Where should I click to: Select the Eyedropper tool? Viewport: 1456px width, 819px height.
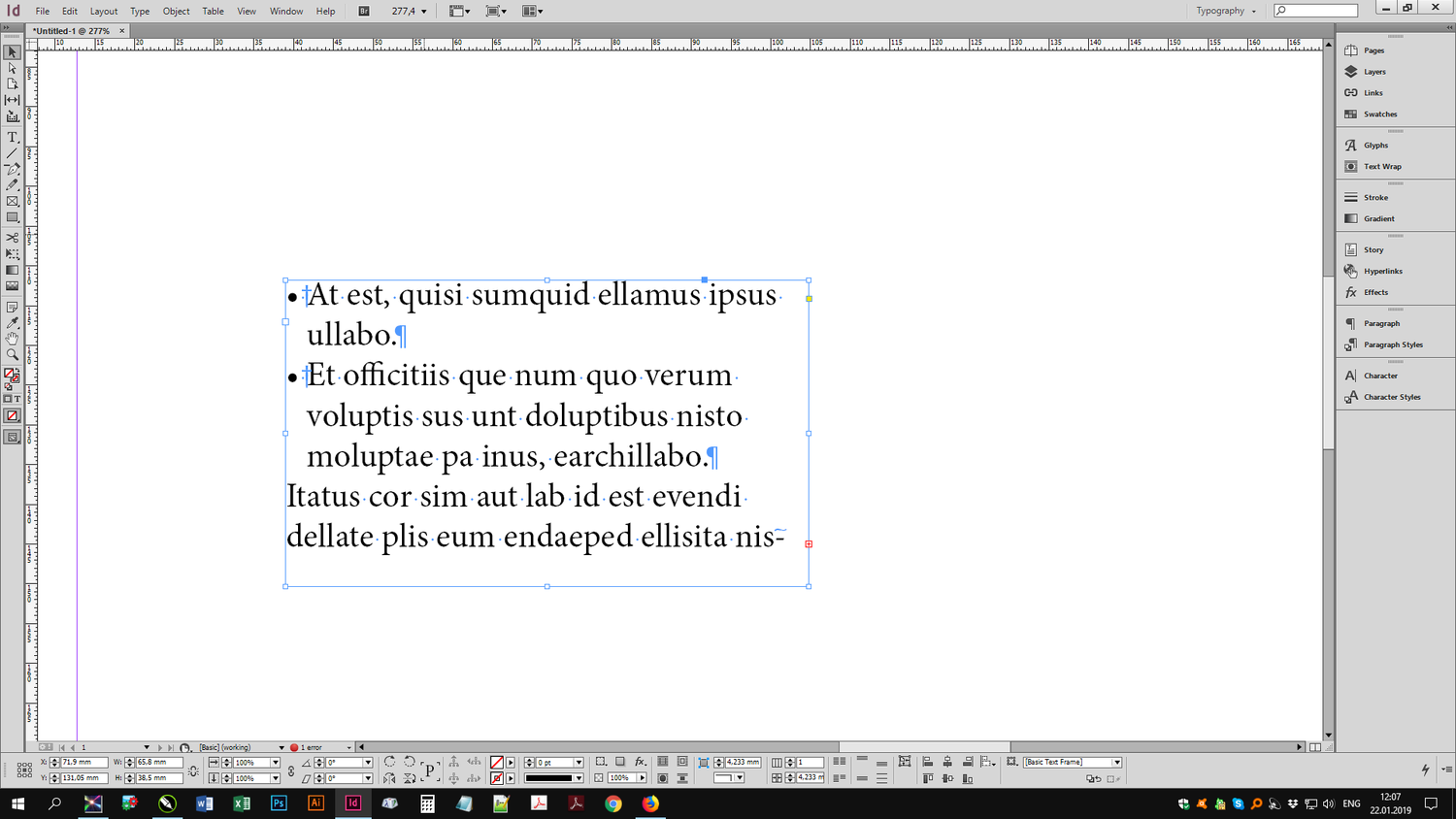pyautogui.click(x=12, y=323)
